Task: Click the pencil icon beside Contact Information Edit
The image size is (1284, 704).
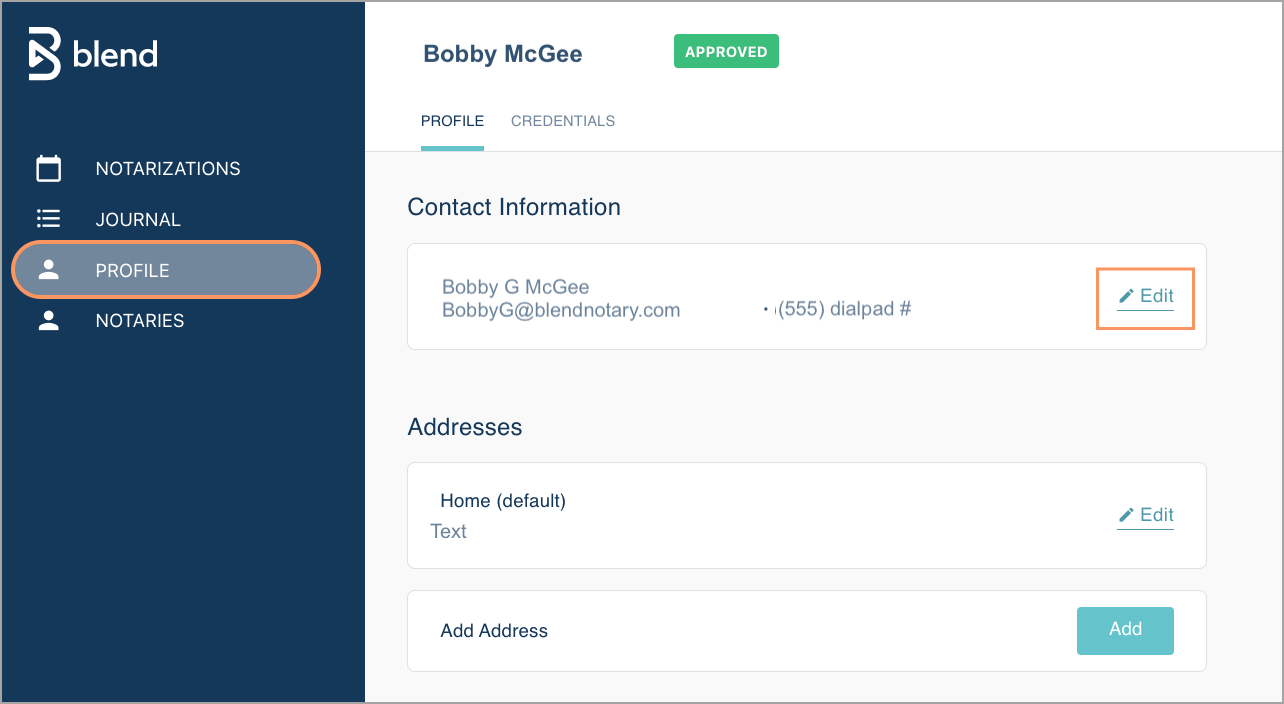Action: (1126, 295)
